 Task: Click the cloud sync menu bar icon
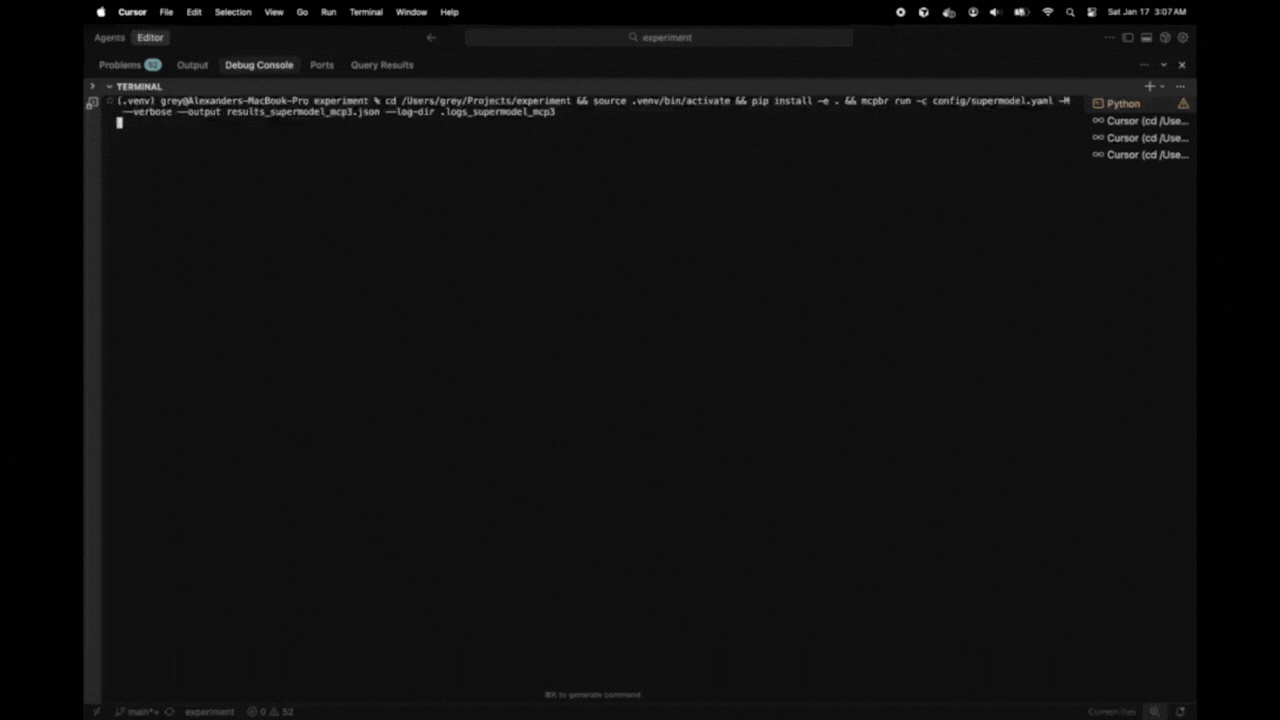click(948, 12)
